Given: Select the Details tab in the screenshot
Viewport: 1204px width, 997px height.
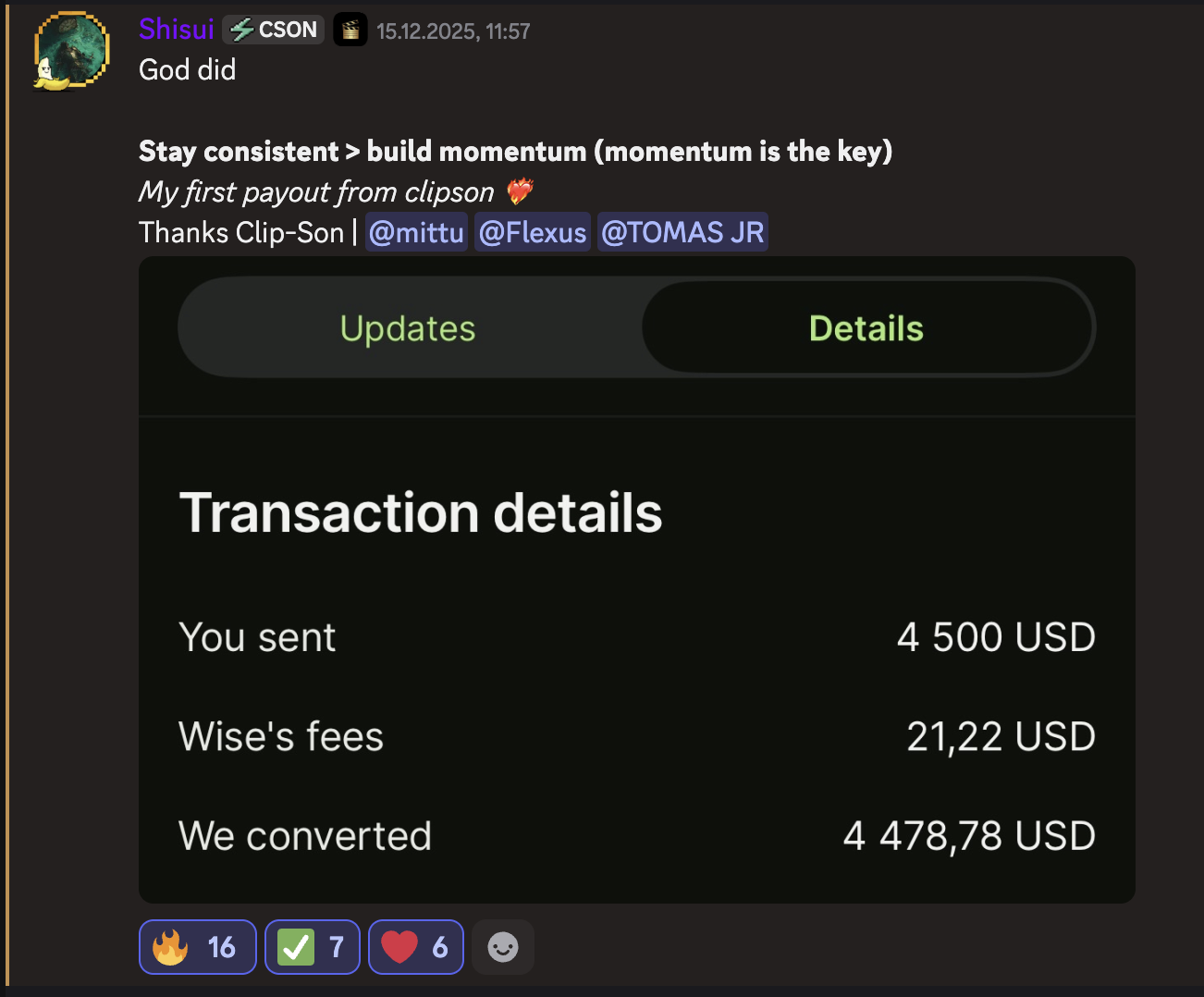Looking at the screenshot, I should click(866, 327).
